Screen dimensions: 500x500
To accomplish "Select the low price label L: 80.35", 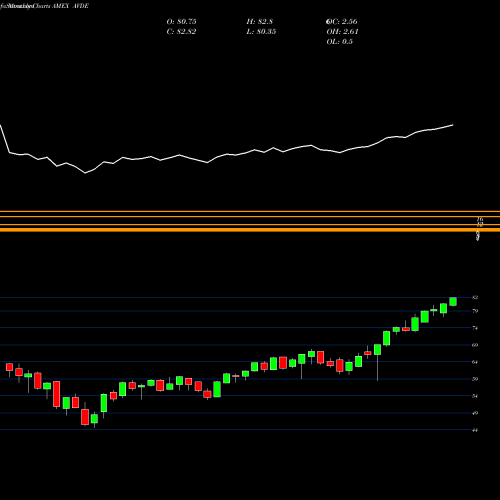I will coord(261,32).
